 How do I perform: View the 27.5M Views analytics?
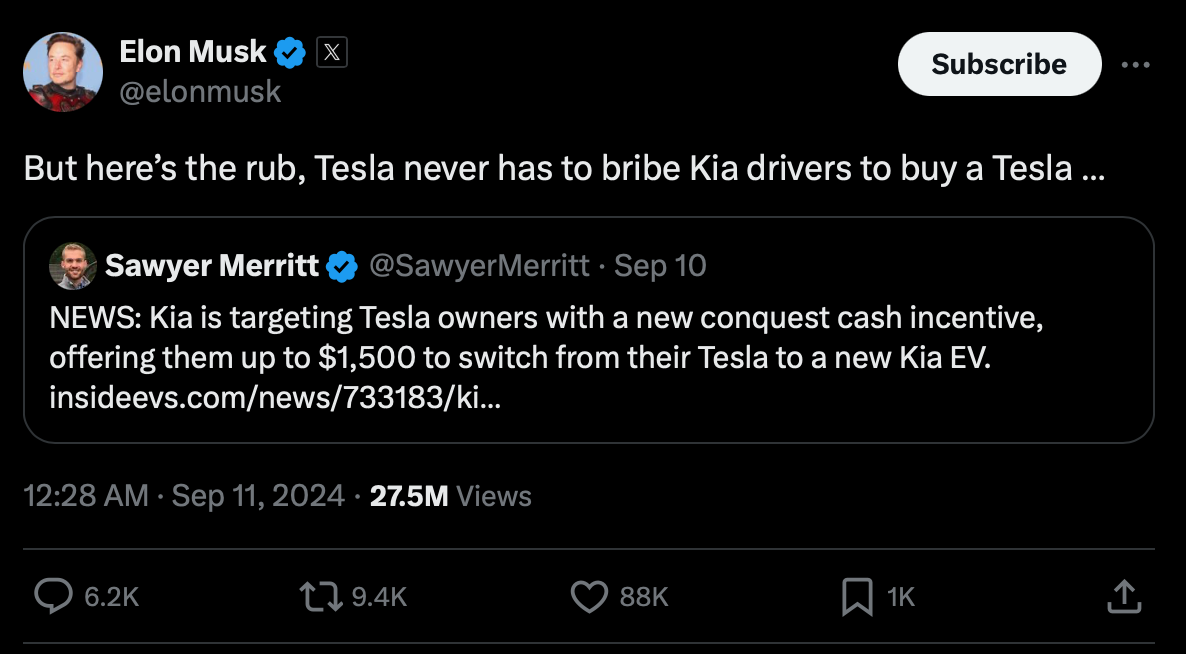450,496
